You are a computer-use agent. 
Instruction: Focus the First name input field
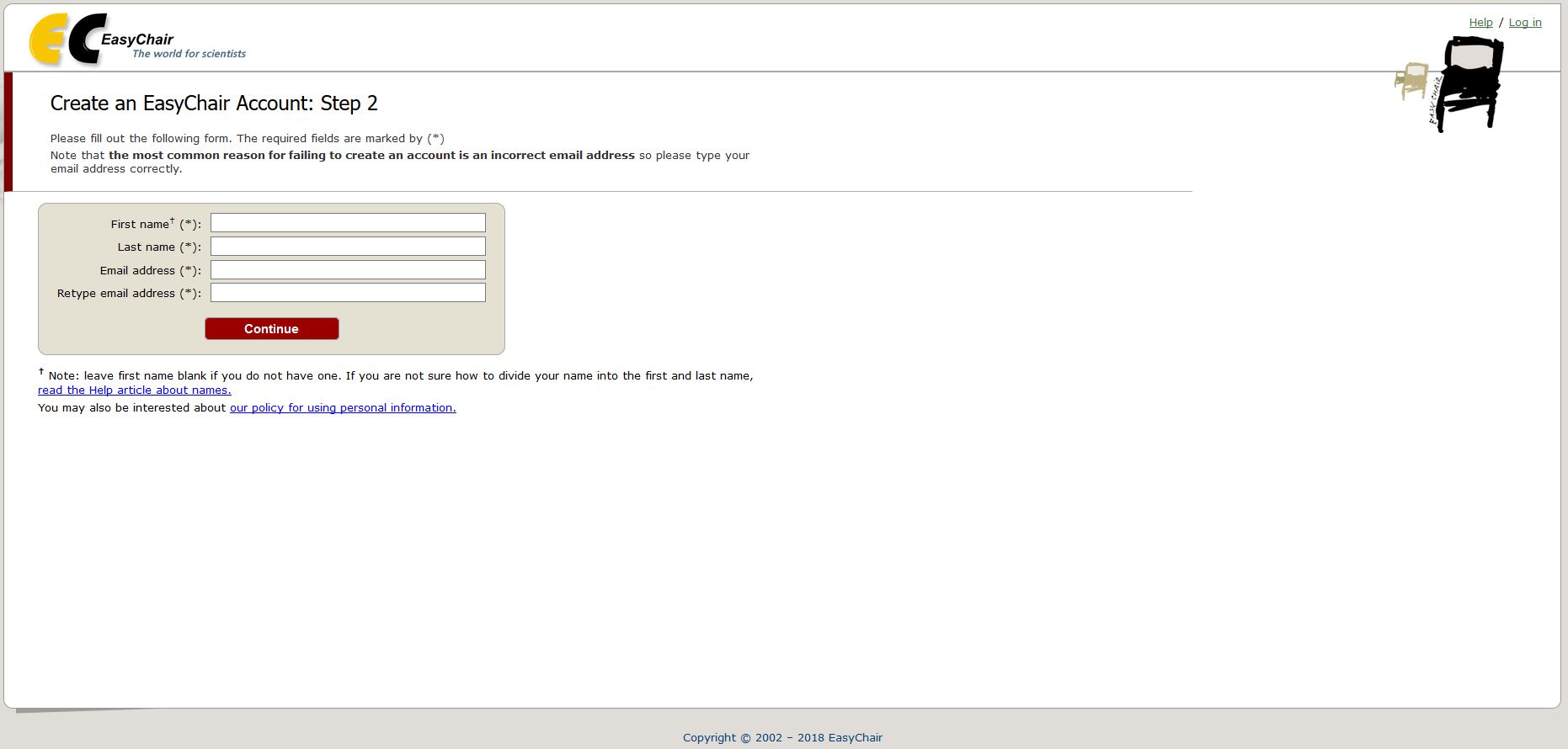tap(348, 223)
